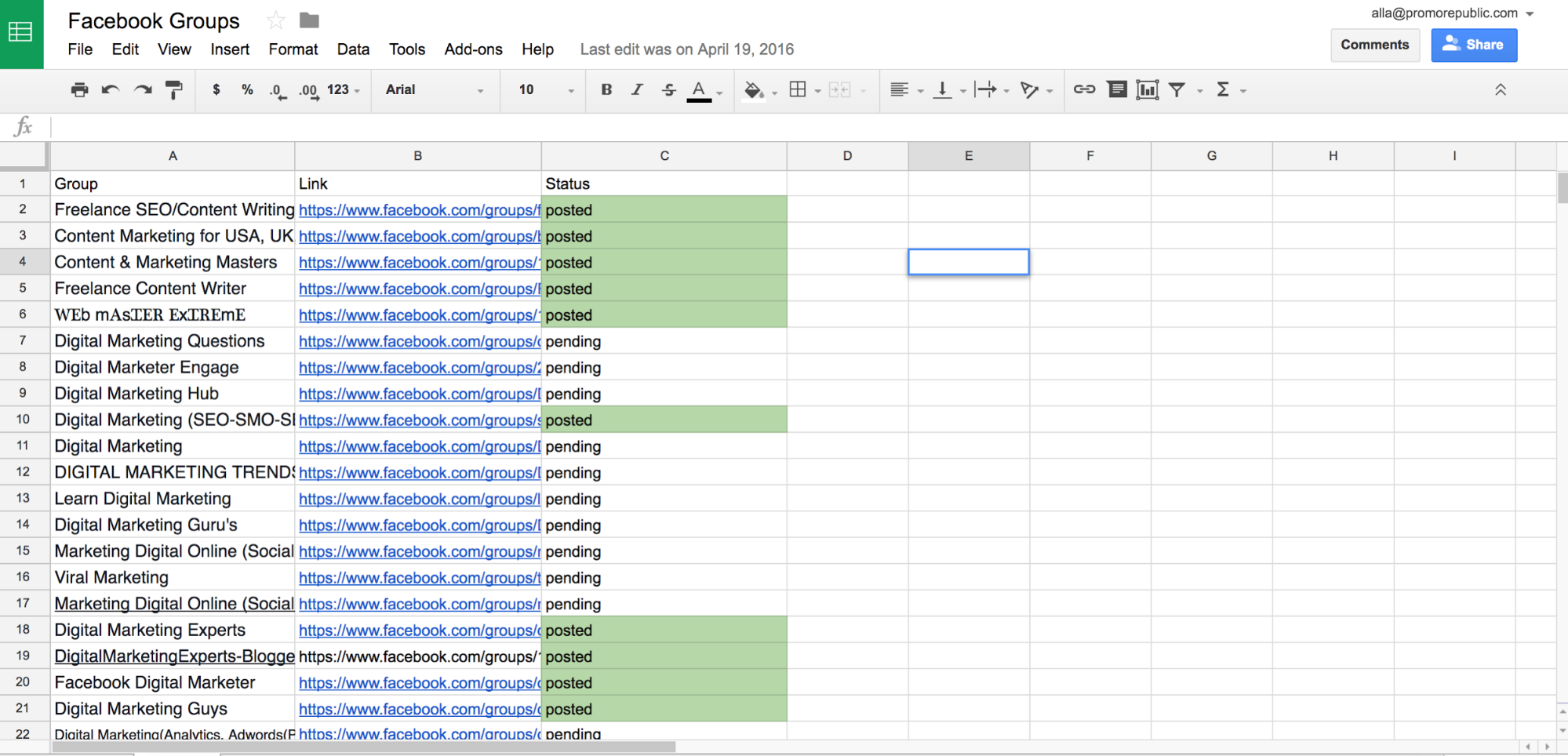The image size is (1568, 756).
Task: Format as percent
Action: [x=247, y=90]
